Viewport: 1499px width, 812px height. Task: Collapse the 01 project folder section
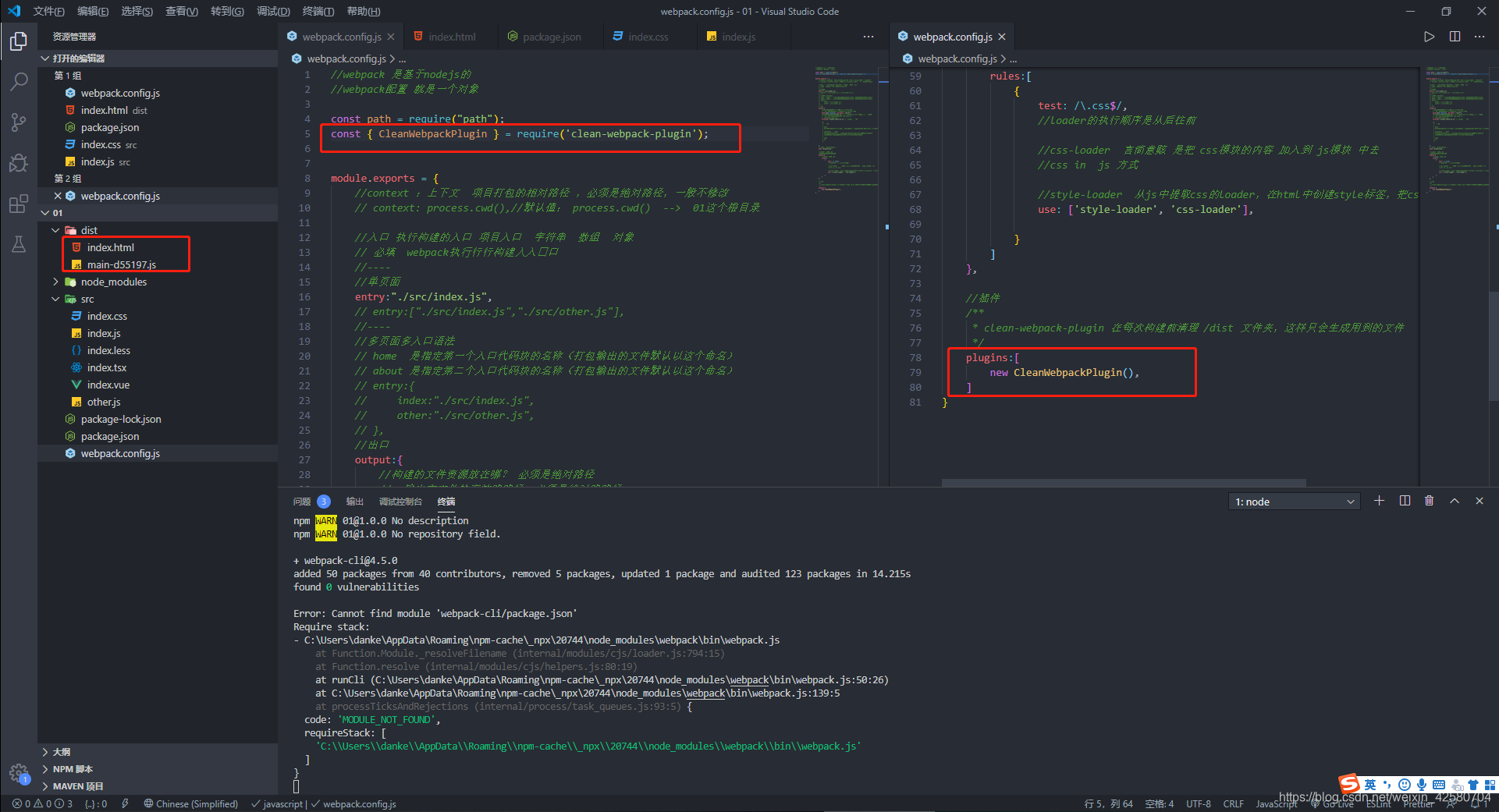point(158,213)
